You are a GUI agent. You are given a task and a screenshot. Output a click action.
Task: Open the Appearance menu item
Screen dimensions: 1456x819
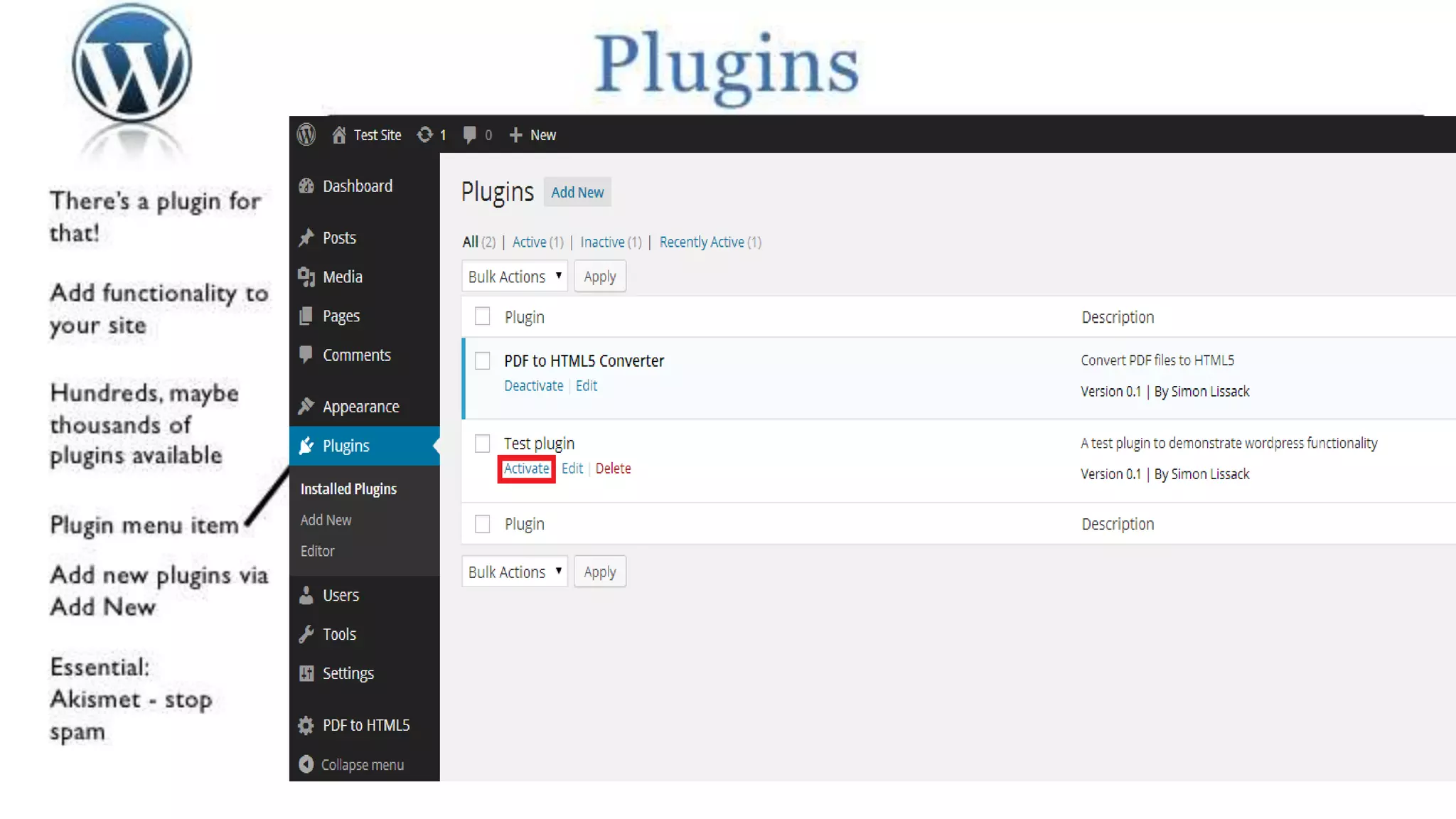360,407
